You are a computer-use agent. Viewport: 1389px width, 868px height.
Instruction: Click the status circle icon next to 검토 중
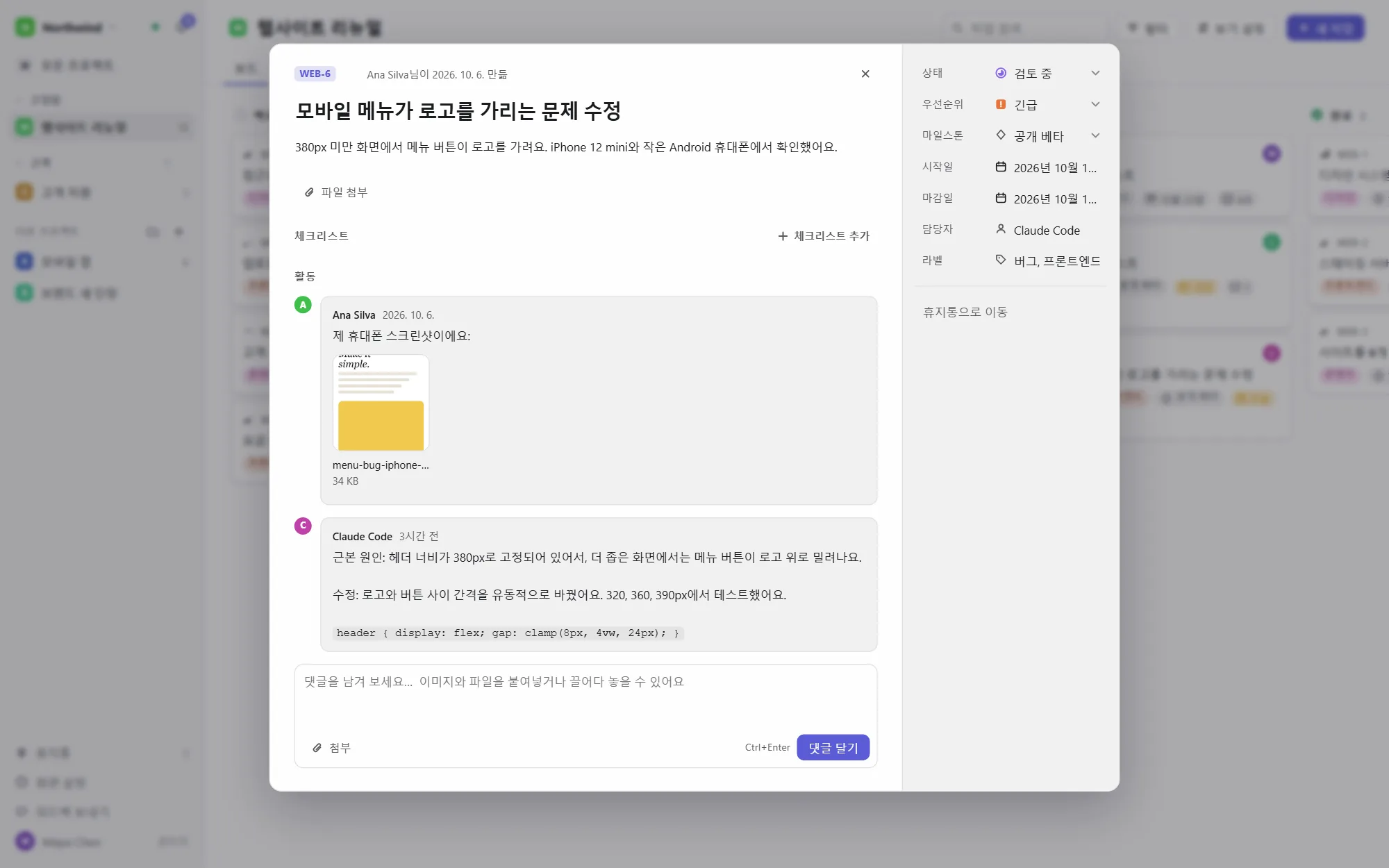click(1001, 73)
